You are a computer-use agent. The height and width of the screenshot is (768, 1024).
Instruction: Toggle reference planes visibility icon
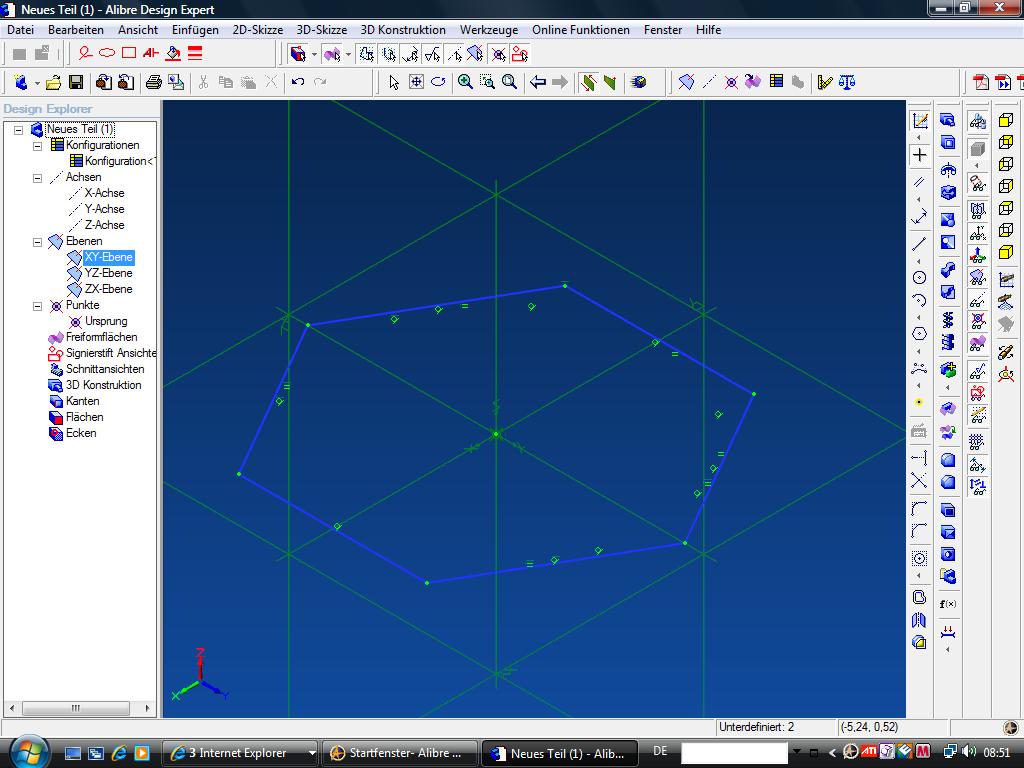pyautogui.click(x=977, y=277)
